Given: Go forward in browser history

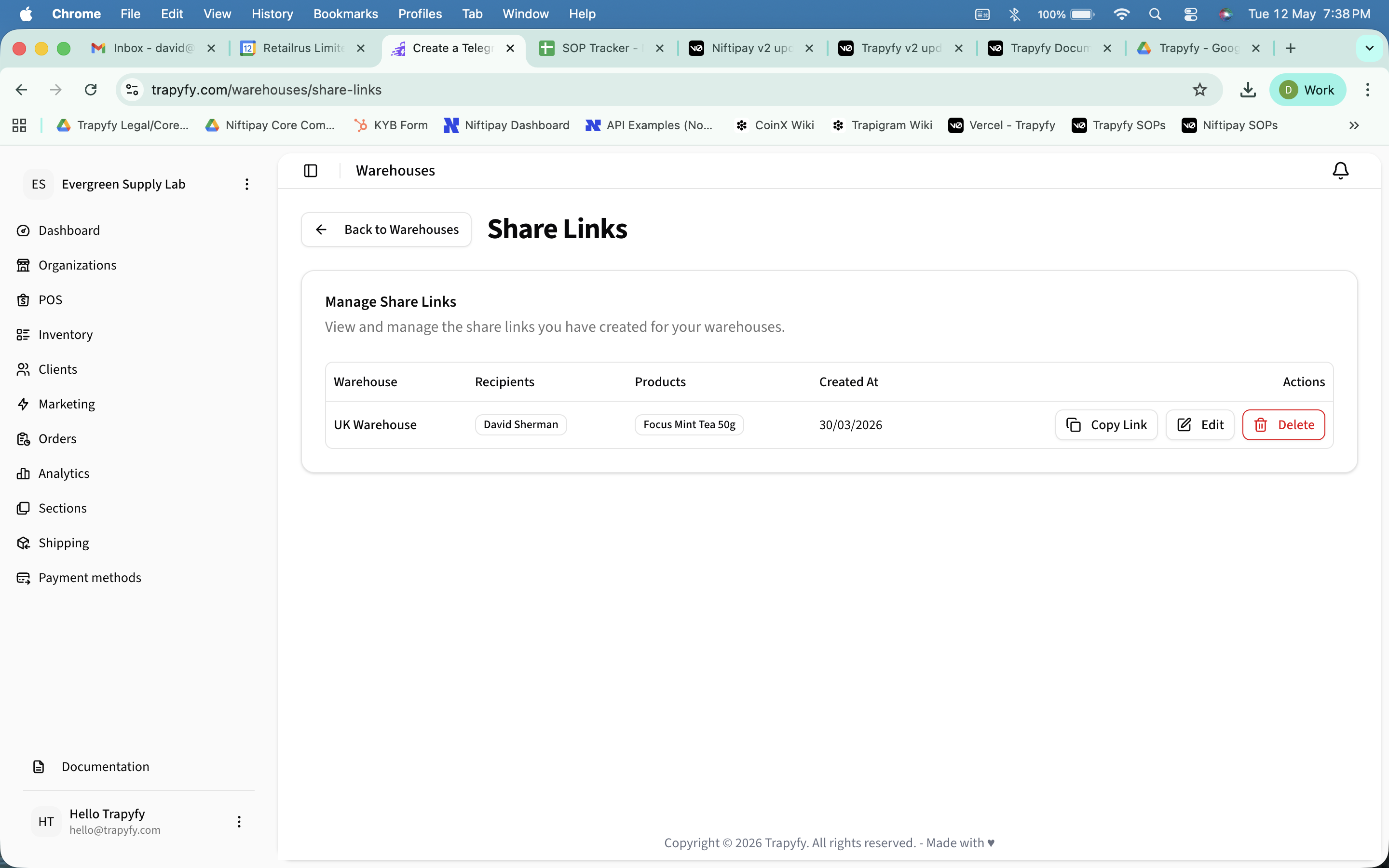Looking at the screenshot, I should (55, 90).
